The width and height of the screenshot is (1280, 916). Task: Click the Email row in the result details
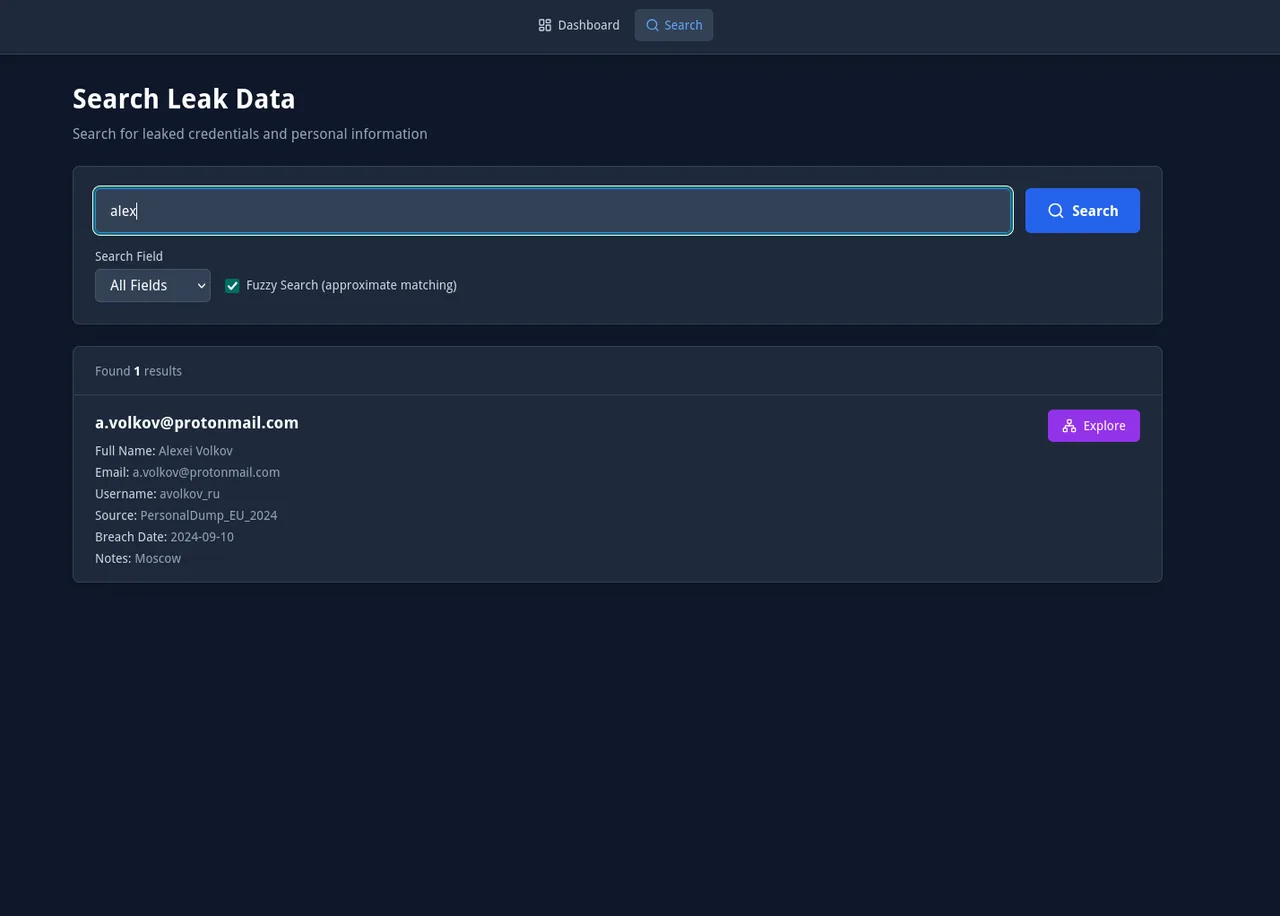coord(188,472)
